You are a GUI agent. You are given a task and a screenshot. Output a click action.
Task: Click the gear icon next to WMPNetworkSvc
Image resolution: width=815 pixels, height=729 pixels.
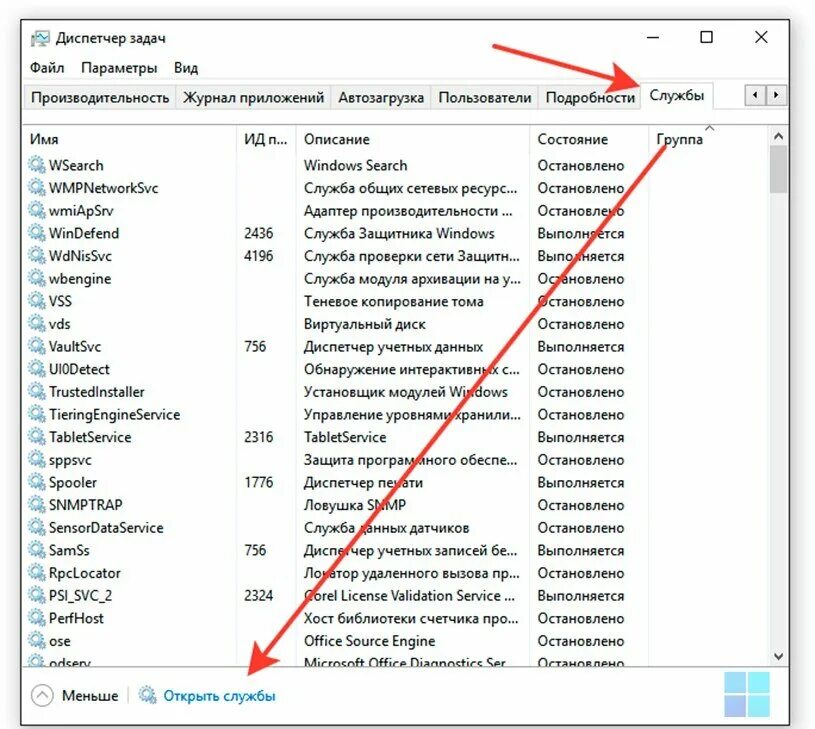coord(36,188)
